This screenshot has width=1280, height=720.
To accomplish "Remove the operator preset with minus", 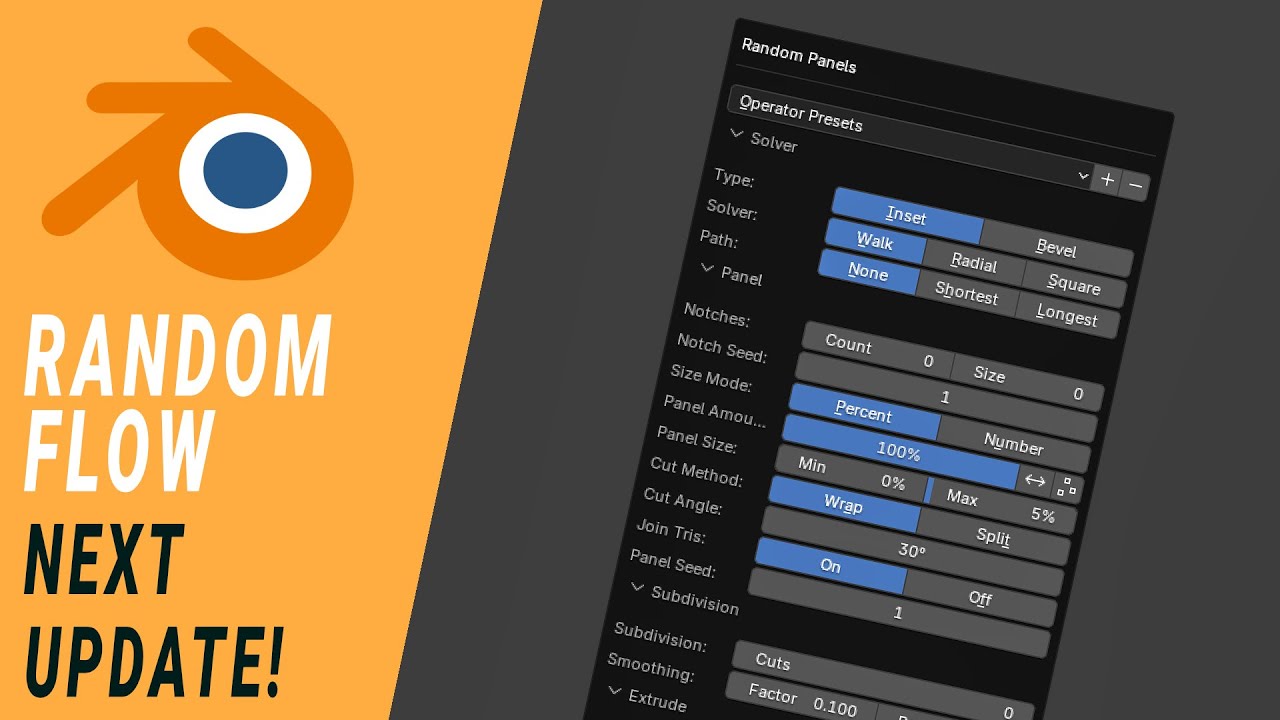I will click(1135, 185).
